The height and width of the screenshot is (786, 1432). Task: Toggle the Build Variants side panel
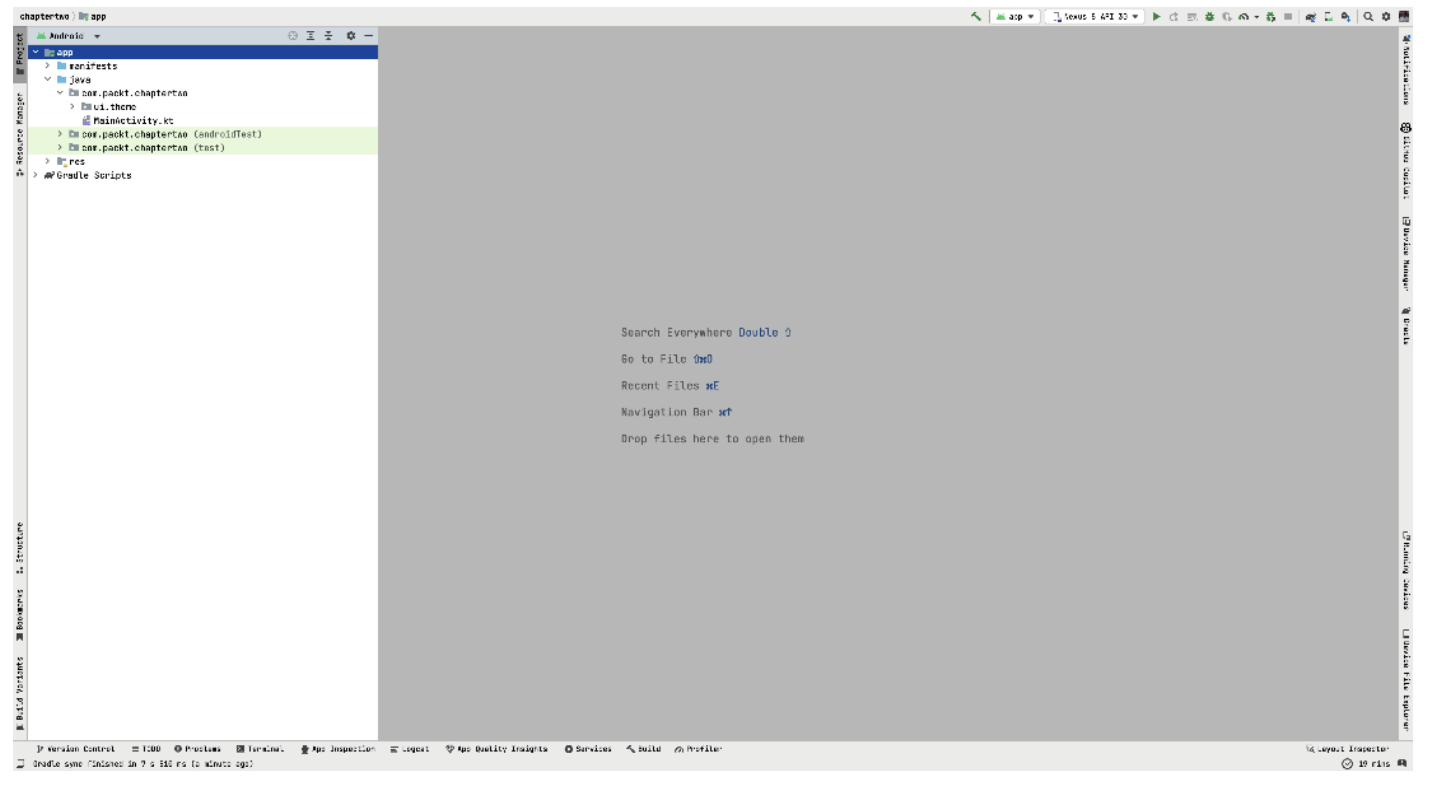(19, 693)
